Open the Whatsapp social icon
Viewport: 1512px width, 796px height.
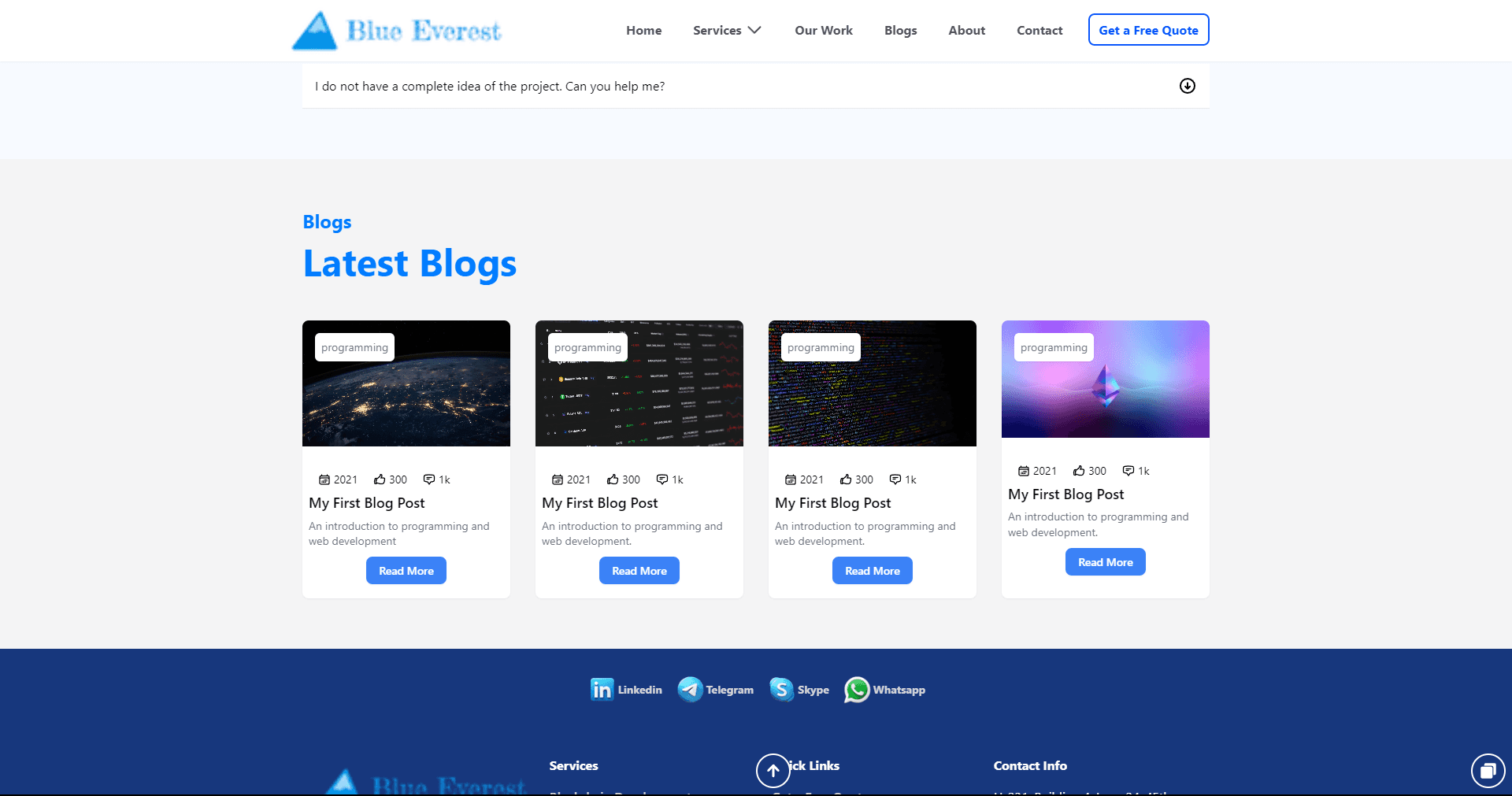(857, 690)
